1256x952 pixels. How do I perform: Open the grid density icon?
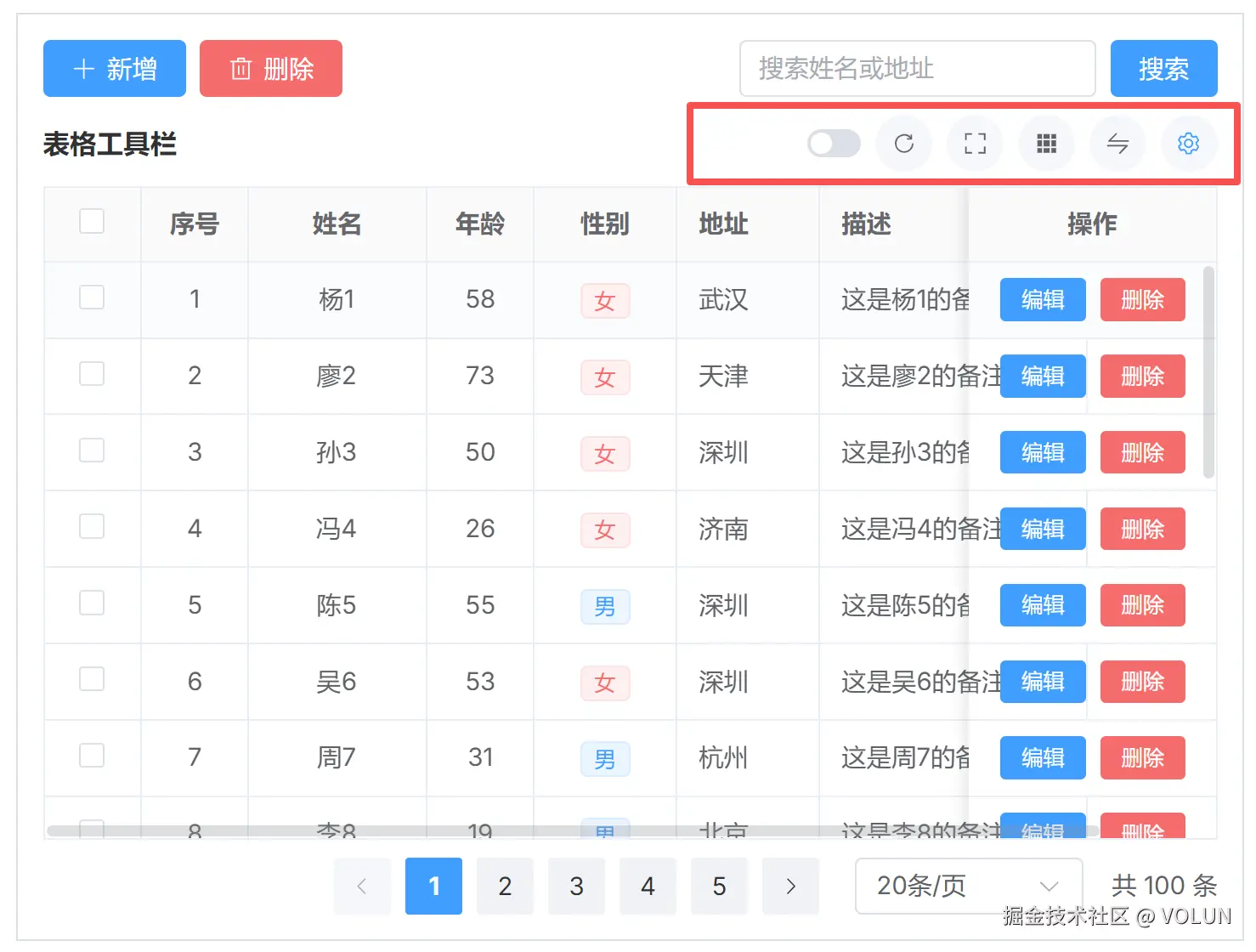point(1047,144)
